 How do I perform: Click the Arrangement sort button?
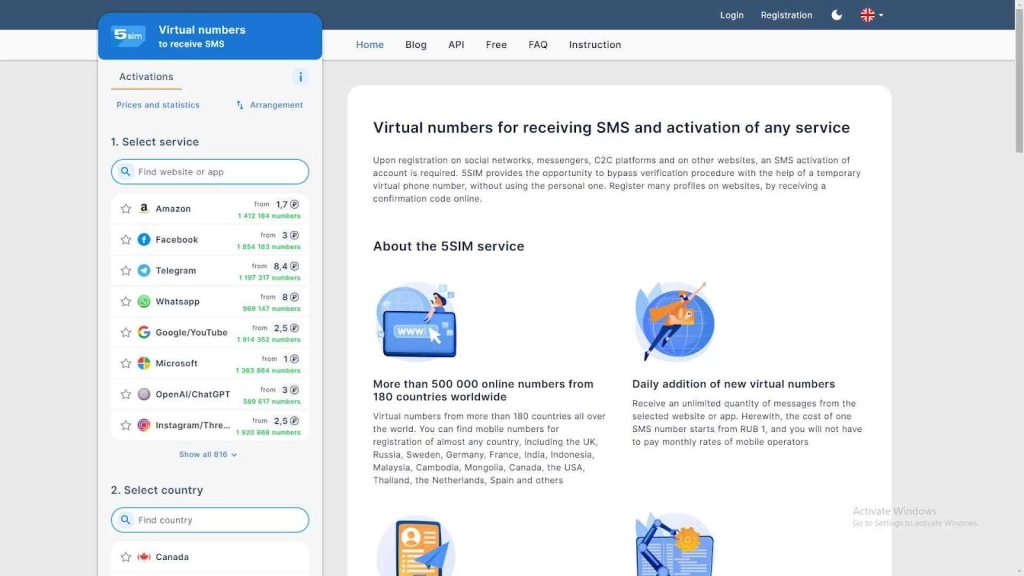click(269, 104)
